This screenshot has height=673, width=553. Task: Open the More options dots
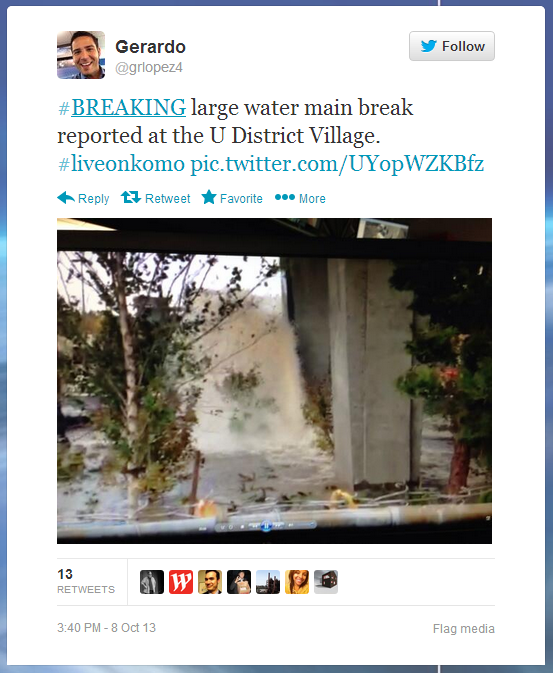pyautogui.click(x=285, y=197)
